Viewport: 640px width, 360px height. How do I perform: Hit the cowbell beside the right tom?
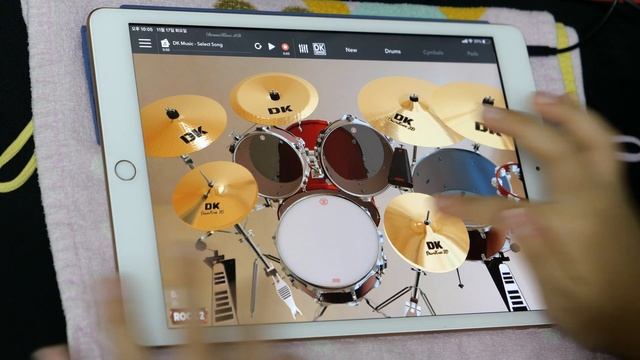coord(400,168)
